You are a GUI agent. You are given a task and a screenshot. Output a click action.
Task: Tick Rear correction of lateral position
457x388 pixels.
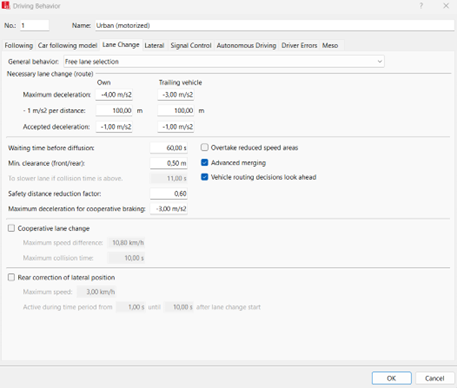[11, 277]
